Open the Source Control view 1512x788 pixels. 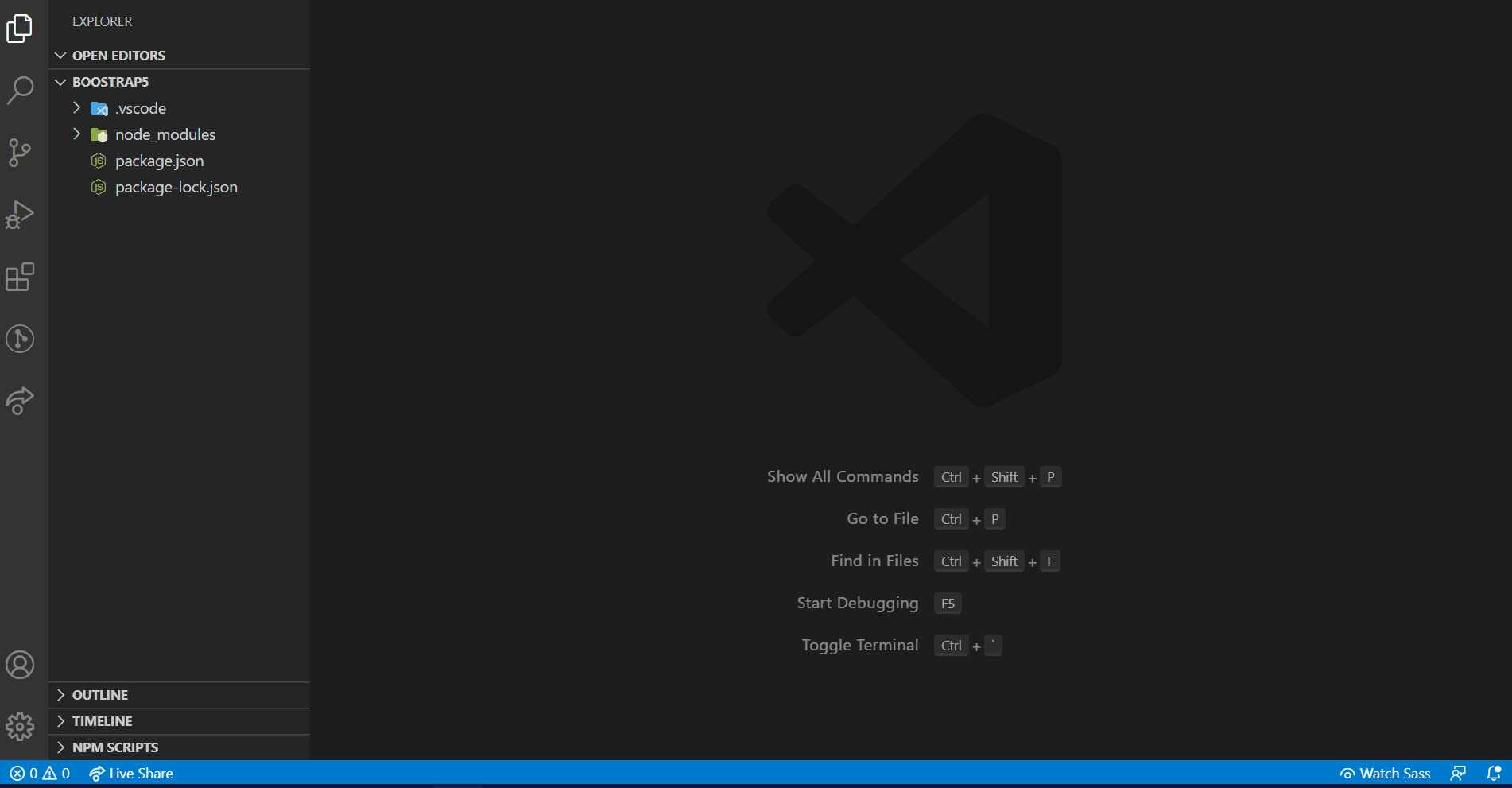tap(20, 152)
